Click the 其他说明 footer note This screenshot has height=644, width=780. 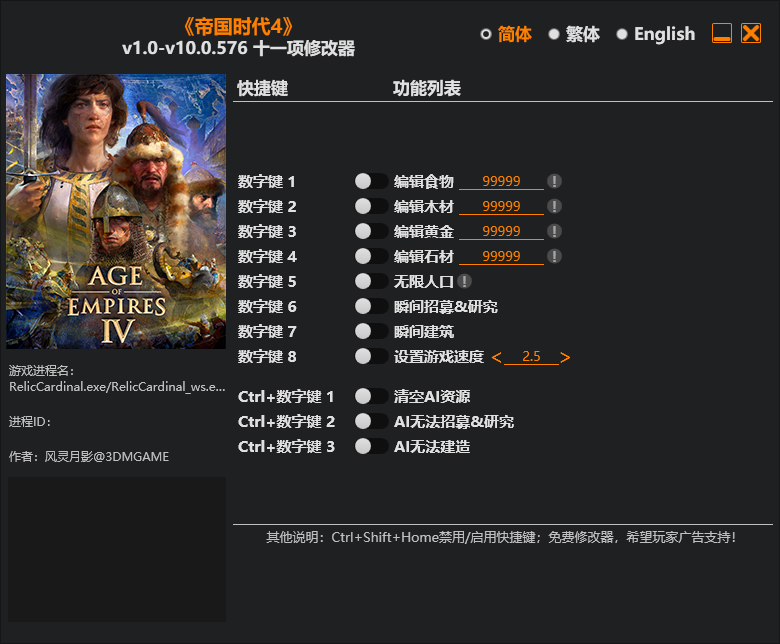(x=501, y=538)
